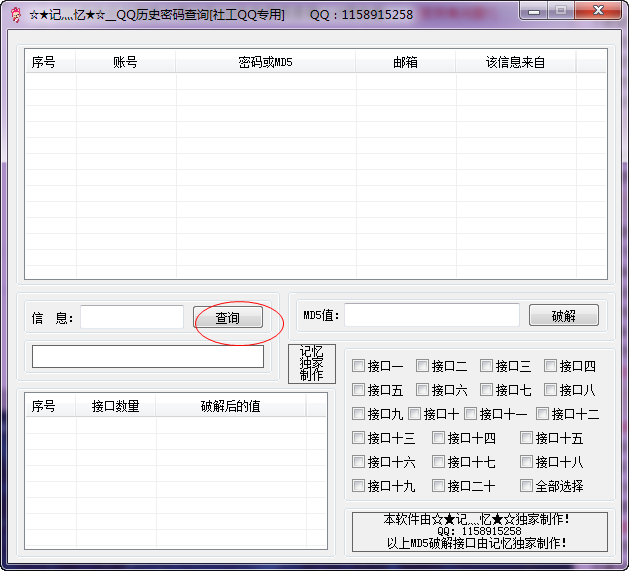Image resolution: width=629 pixels, height=571 pixels.
Task: Click the app icon in the title bar
Action: coord(16,15)
